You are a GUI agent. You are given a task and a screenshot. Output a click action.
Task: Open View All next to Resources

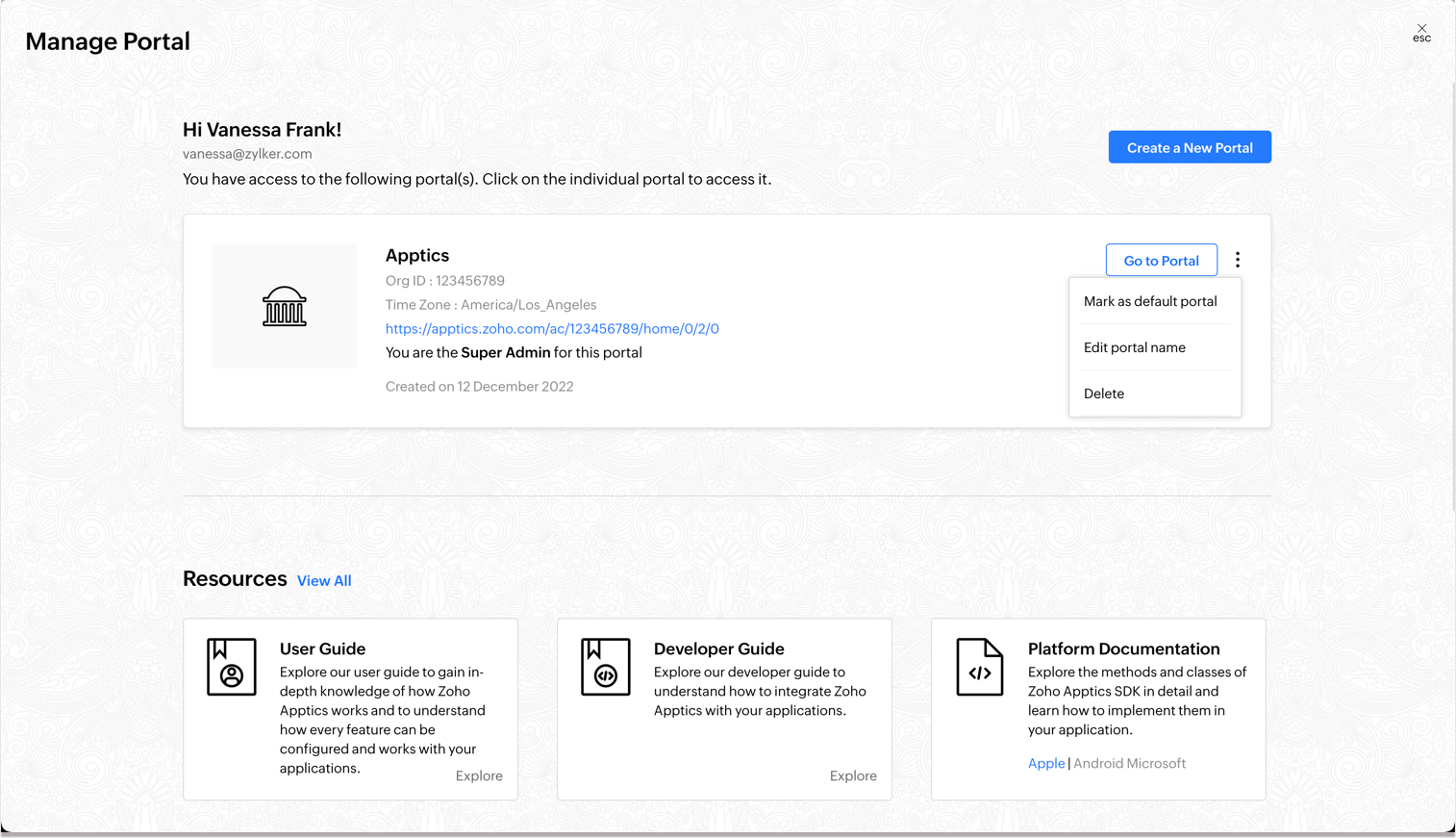pos(324,581)
